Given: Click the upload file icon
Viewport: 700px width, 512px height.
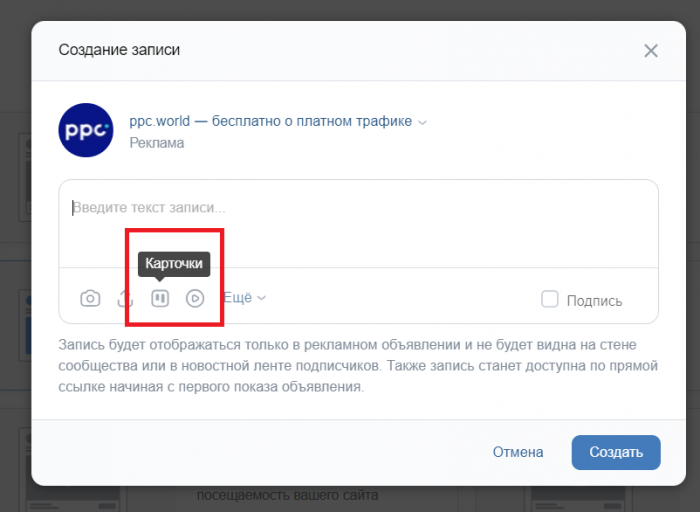Looking at the screenshot, I should click(x=125, y=298).
